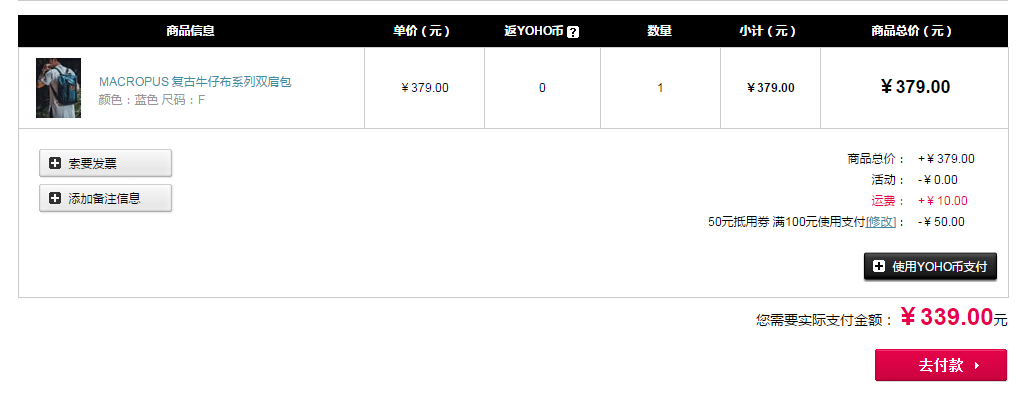Open the MACROPUS 复古牛仔布系列双肩包 product link
Viewport: 1031px width, 407px height.
[x=195, y=82]
